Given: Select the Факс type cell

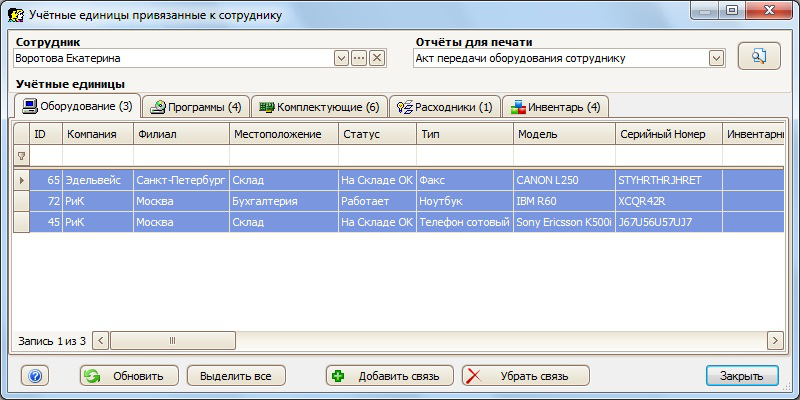Looking at the screenshot, I should pyautogui.click(x=465, y=180).
